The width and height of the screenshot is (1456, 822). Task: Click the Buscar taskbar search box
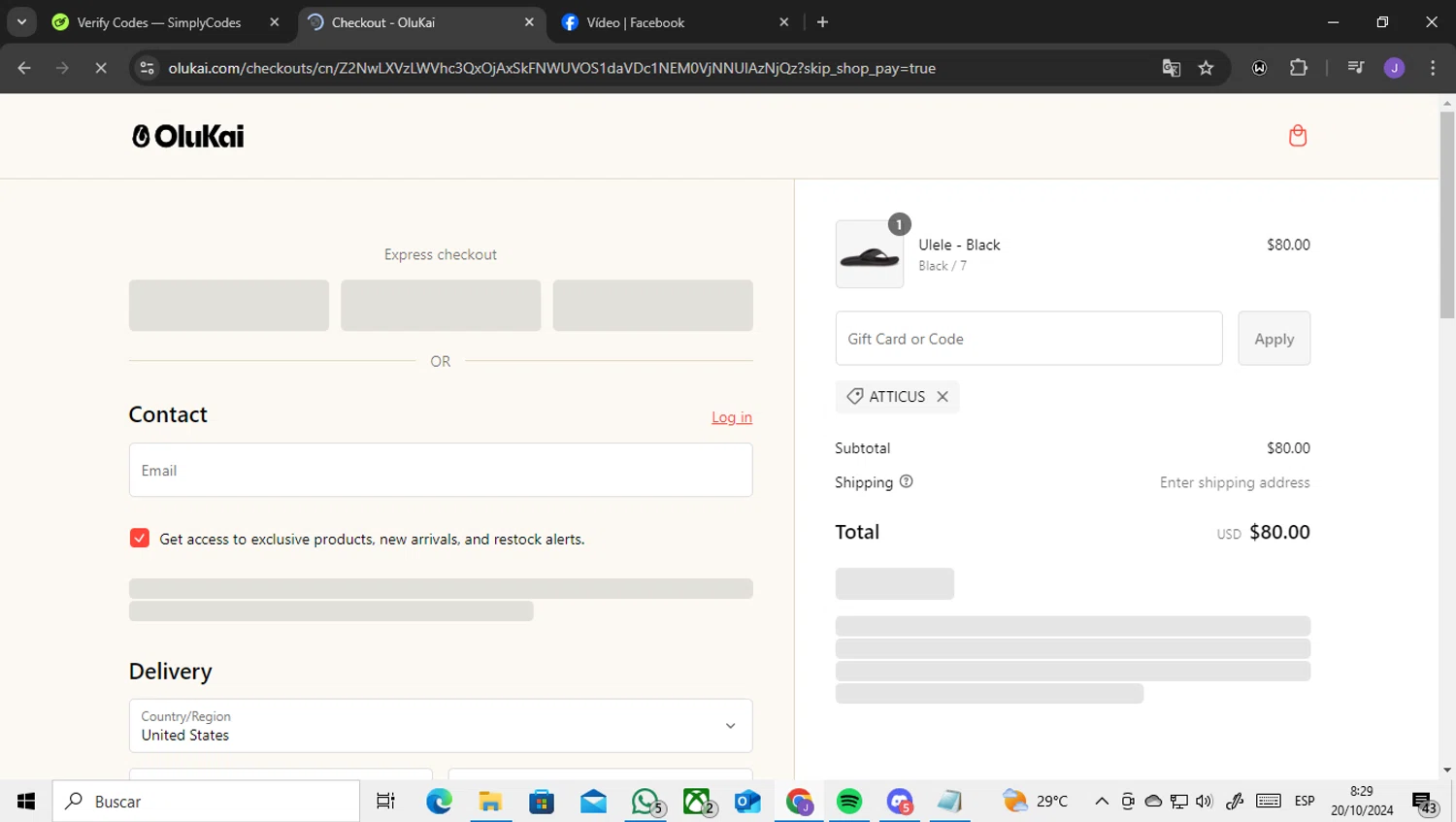206,802
